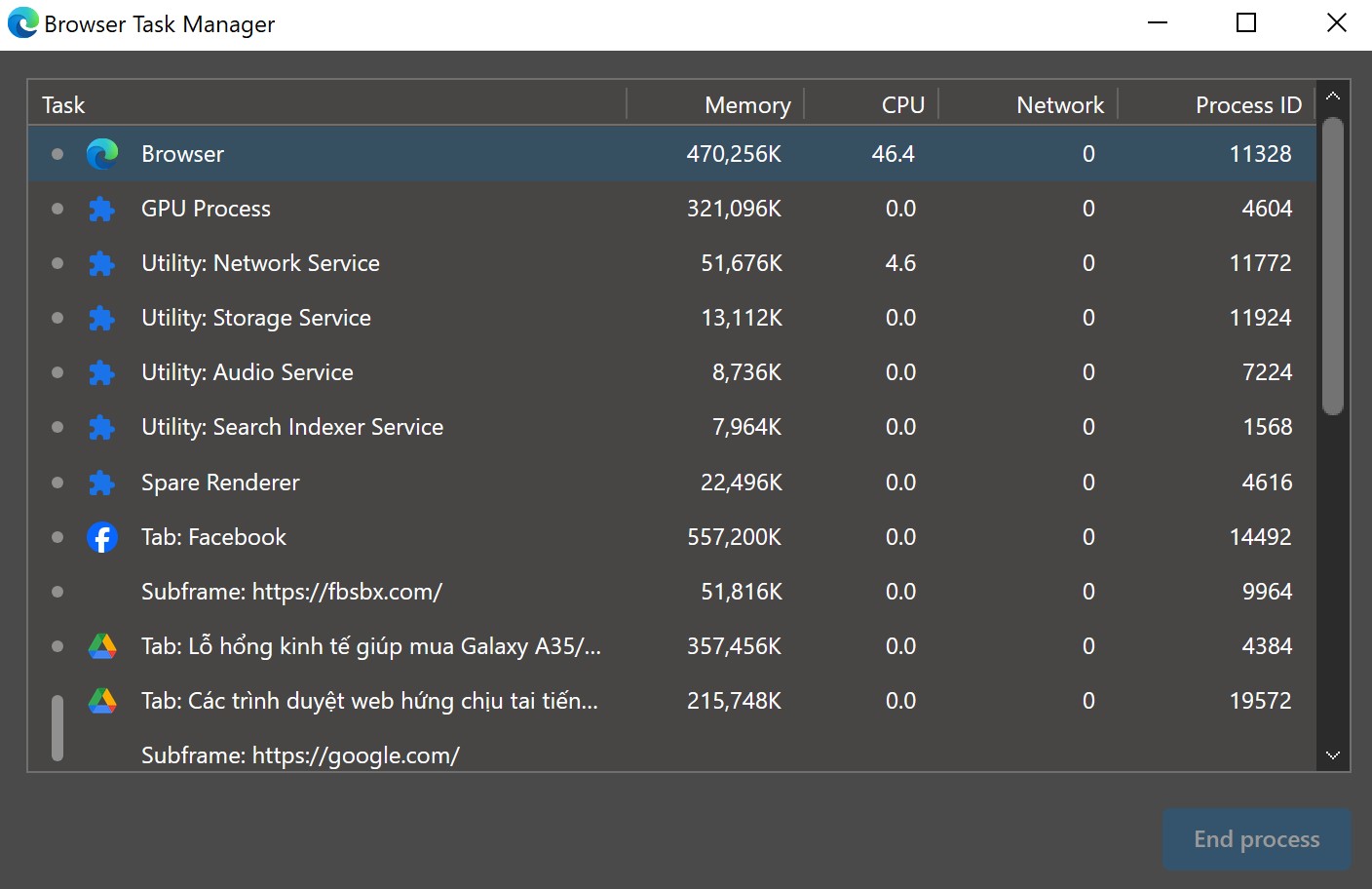
Task: Click the Google Drive icon for Galaxy A35 tab
Action: point(102,646)
